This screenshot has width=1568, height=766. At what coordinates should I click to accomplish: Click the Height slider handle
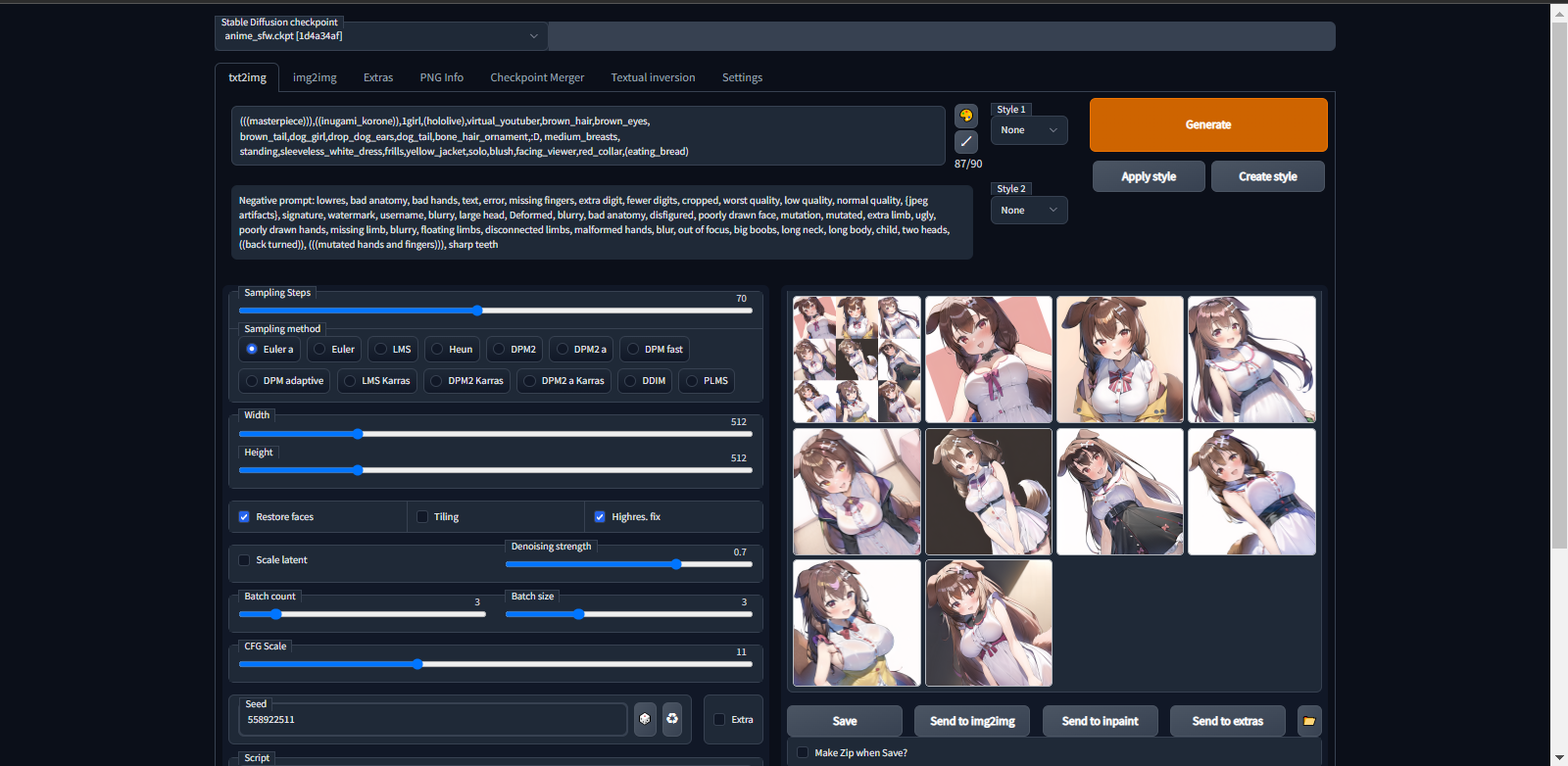tap(358, 470)
